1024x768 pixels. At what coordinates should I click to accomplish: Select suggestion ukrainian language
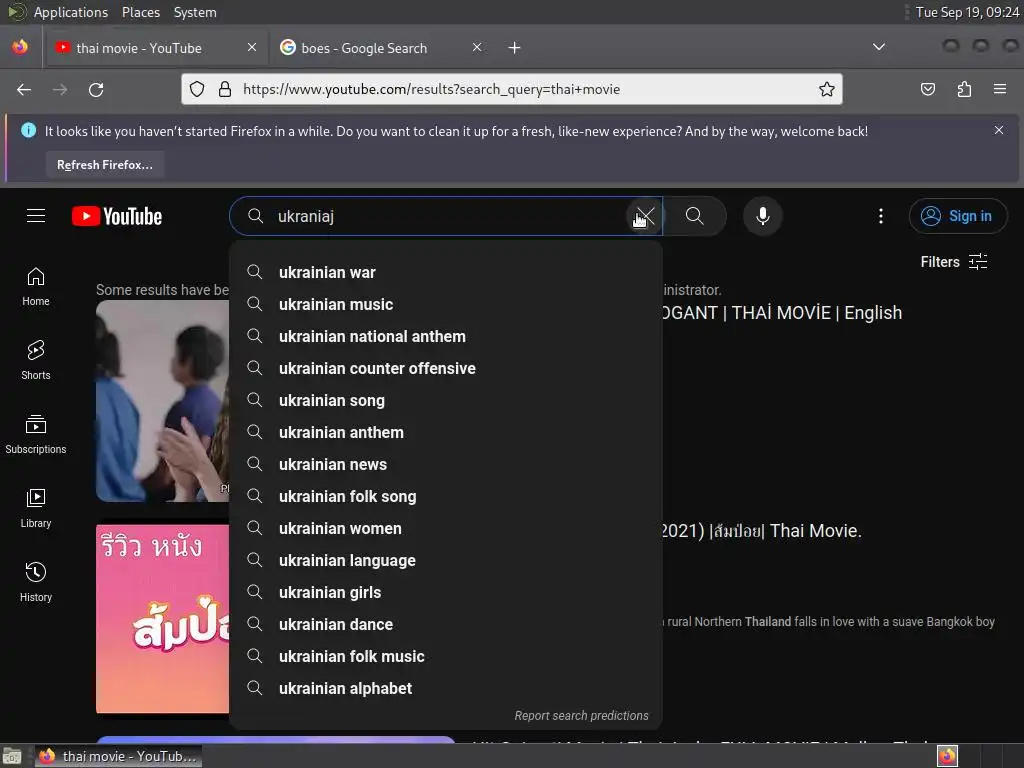[x=446, y=560]
